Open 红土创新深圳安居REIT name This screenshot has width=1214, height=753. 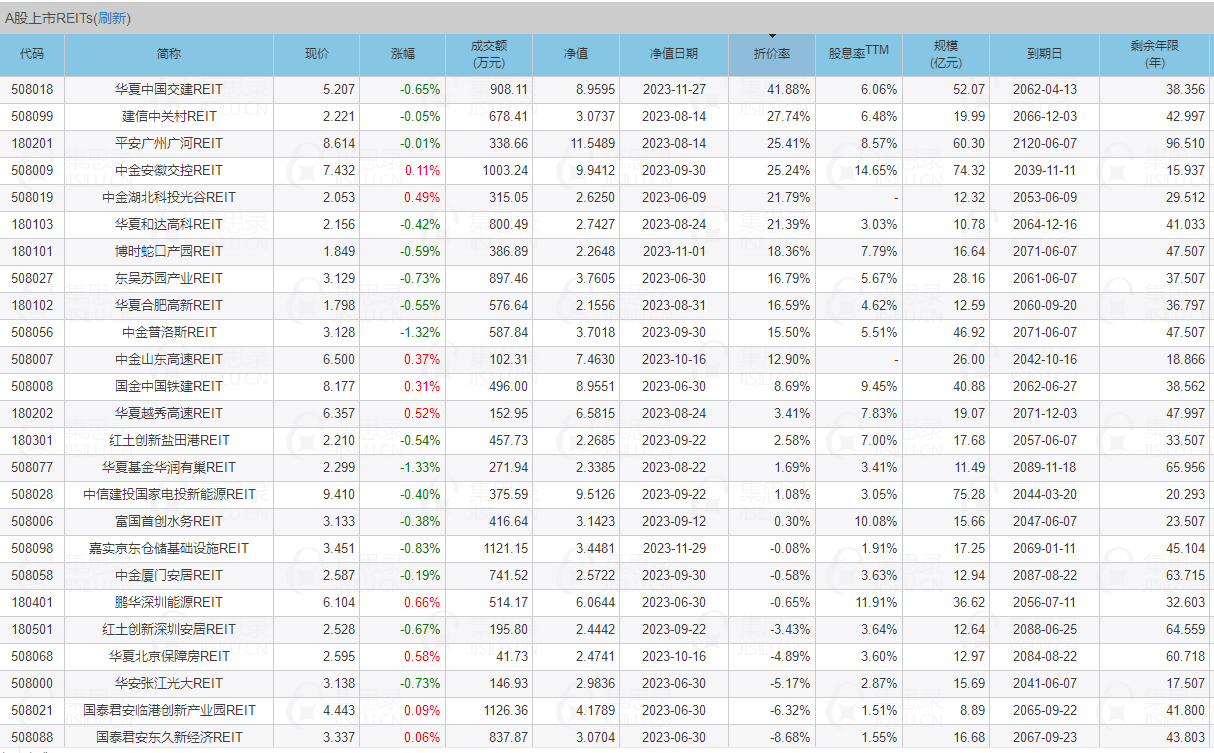tap(169, 629)
